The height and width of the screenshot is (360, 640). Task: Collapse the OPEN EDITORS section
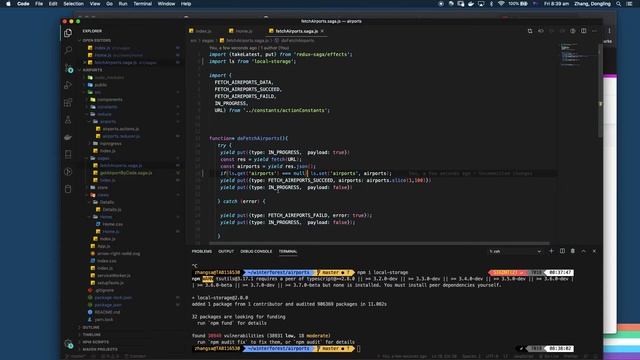(x=97, y=40)
